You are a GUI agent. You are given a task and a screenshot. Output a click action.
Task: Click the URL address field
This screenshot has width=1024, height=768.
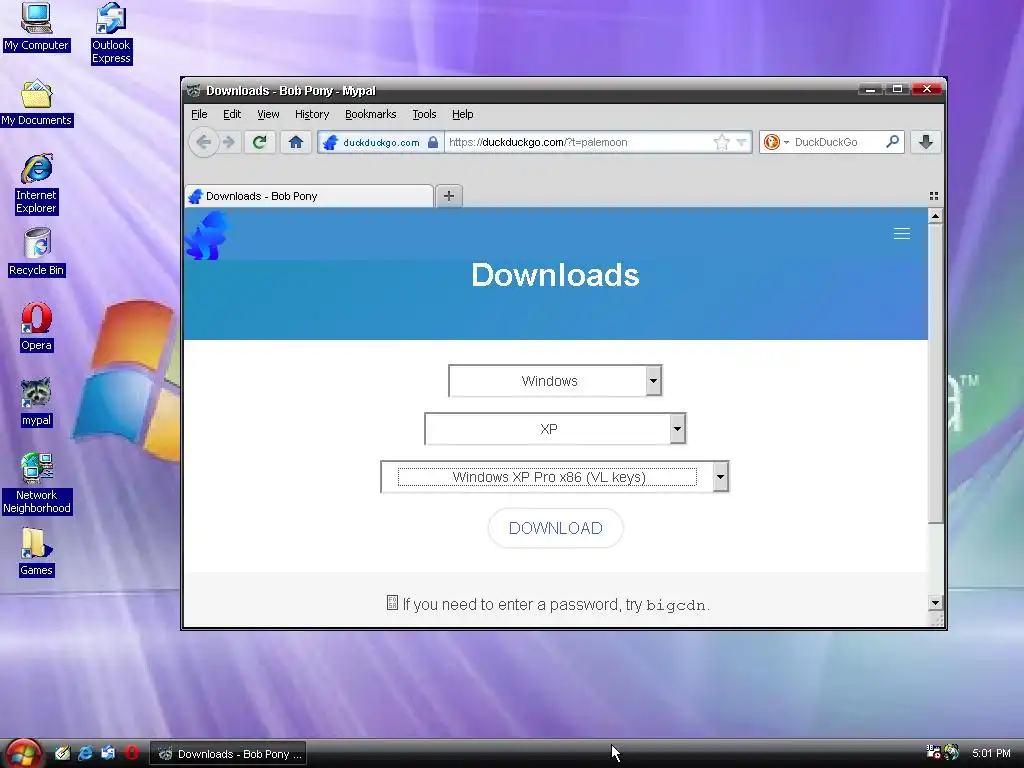[x=578, y=142]
